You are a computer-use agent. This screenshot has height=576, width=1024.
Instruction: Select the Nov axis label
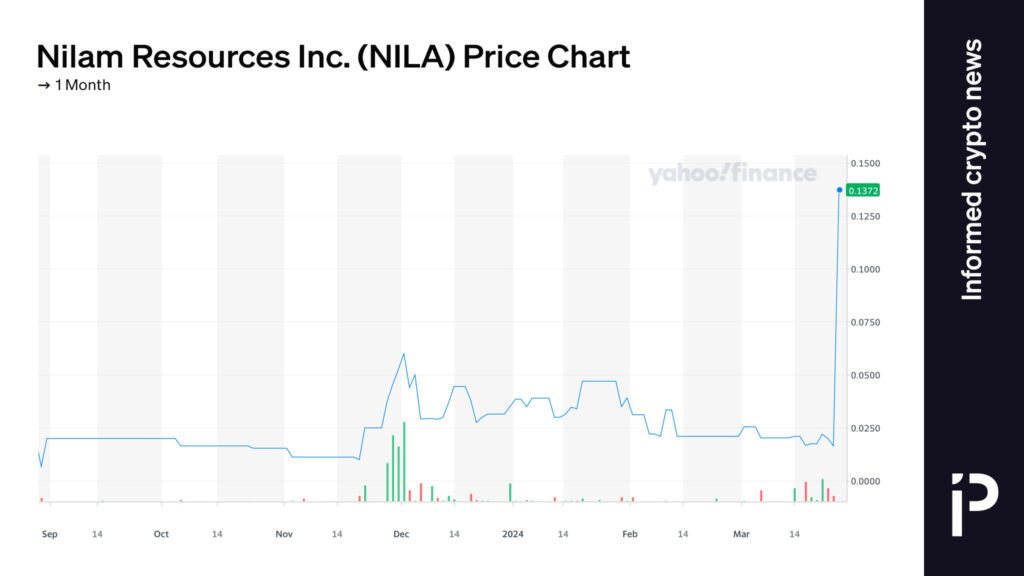coord(284,534)
